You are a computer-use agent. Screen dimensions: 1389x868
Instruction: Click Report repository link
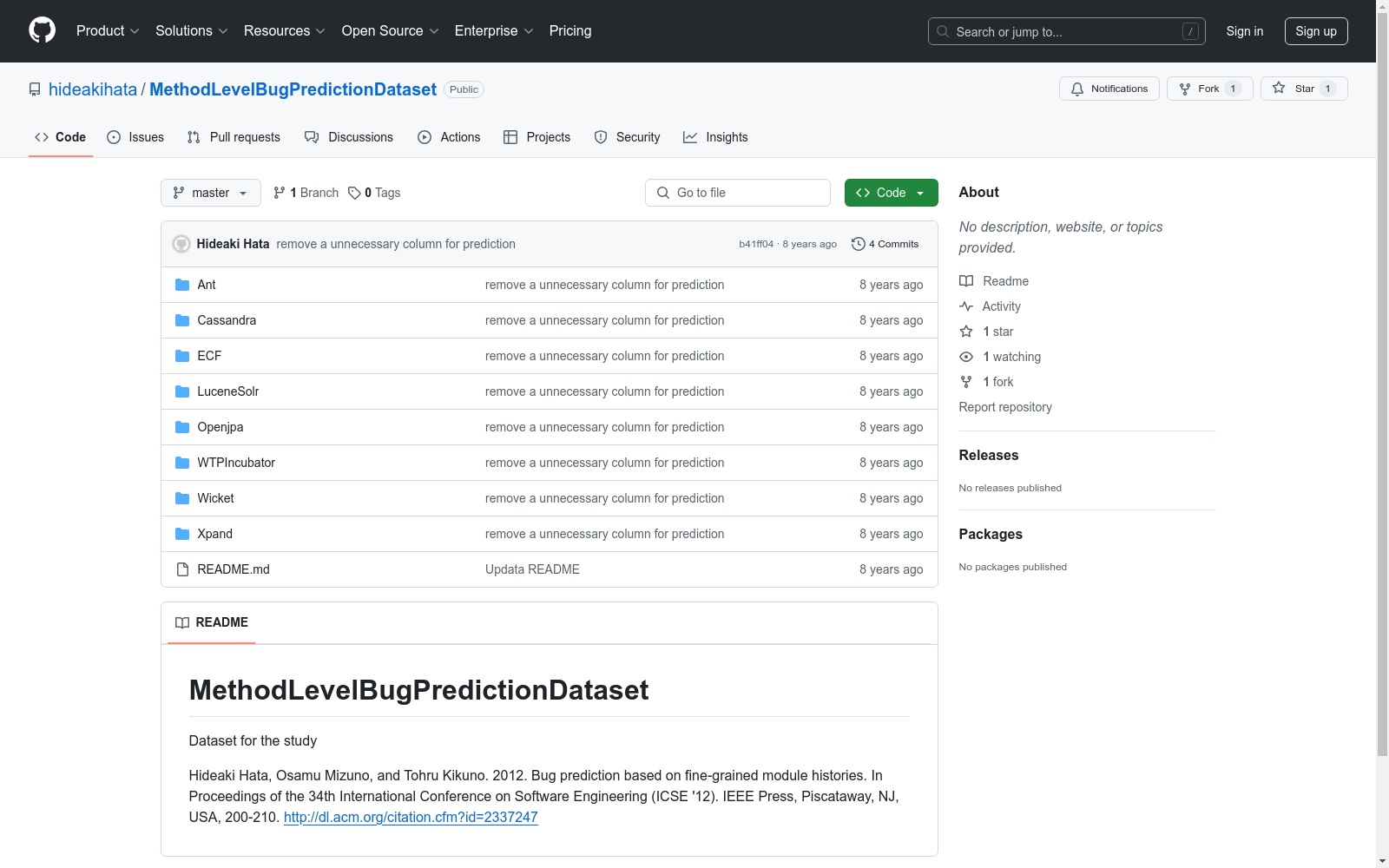1005,407
